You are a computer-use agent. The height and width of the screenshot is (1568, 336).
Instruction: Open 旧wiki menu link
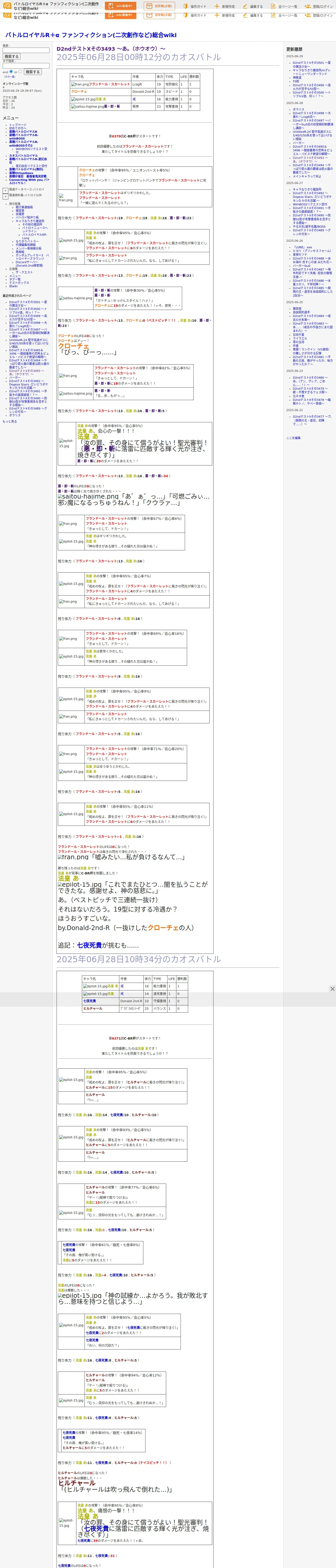point(13,287)
